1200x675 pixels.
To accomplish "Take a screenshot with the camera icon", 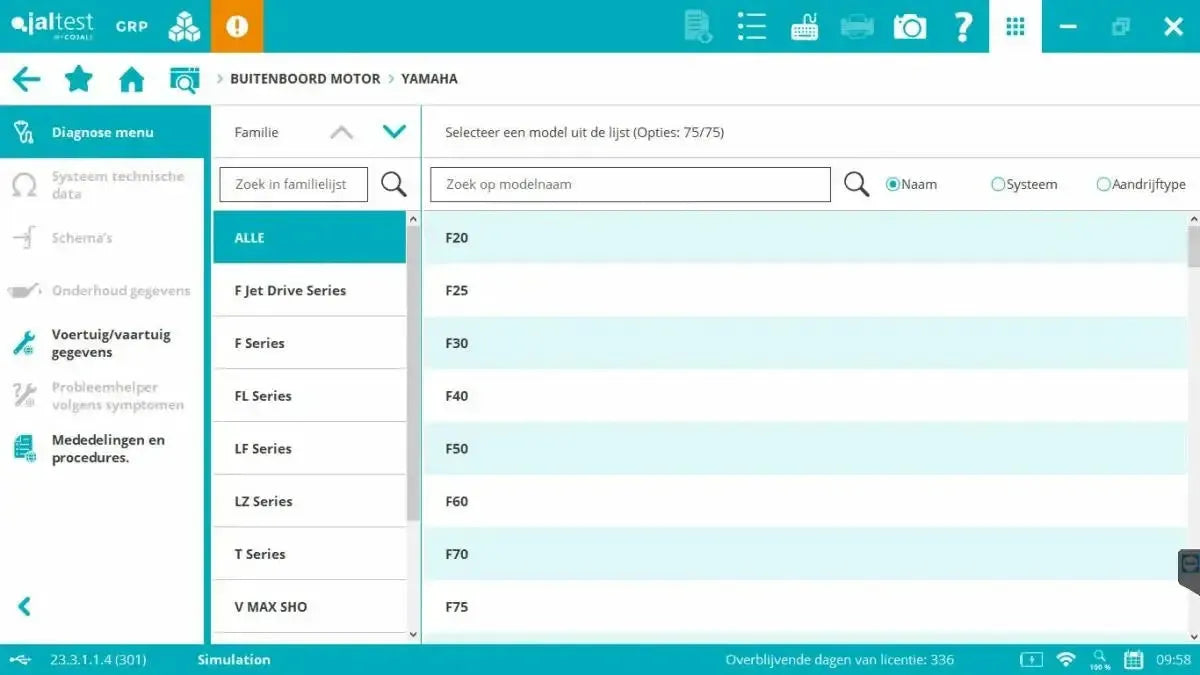I will coord(909,26).
